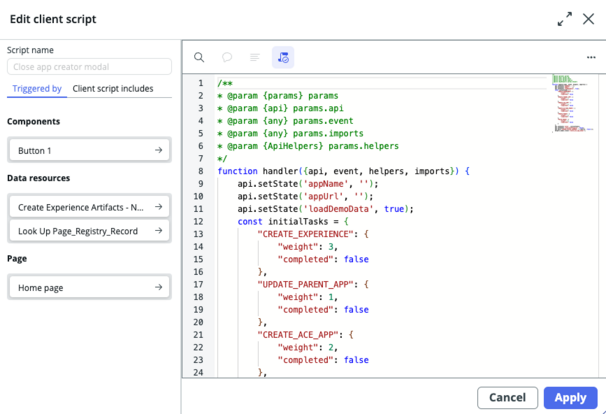Click "CREATE_EXPERIENCE" key in code
The image size is (606, 414).
click(305, 234)
